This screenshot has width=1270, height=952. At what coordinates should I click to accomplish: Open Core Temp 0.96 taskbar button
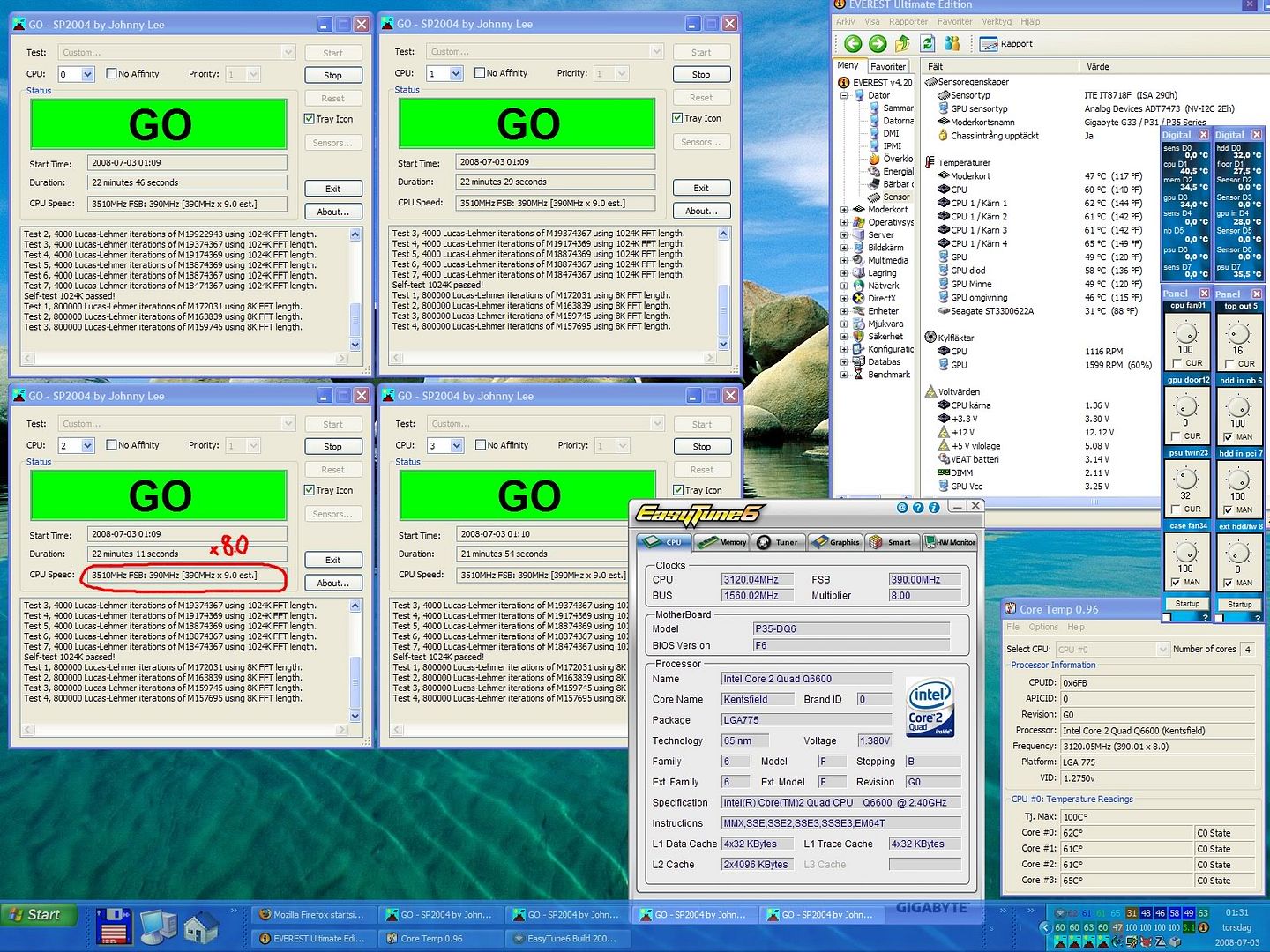coord(439,939)
